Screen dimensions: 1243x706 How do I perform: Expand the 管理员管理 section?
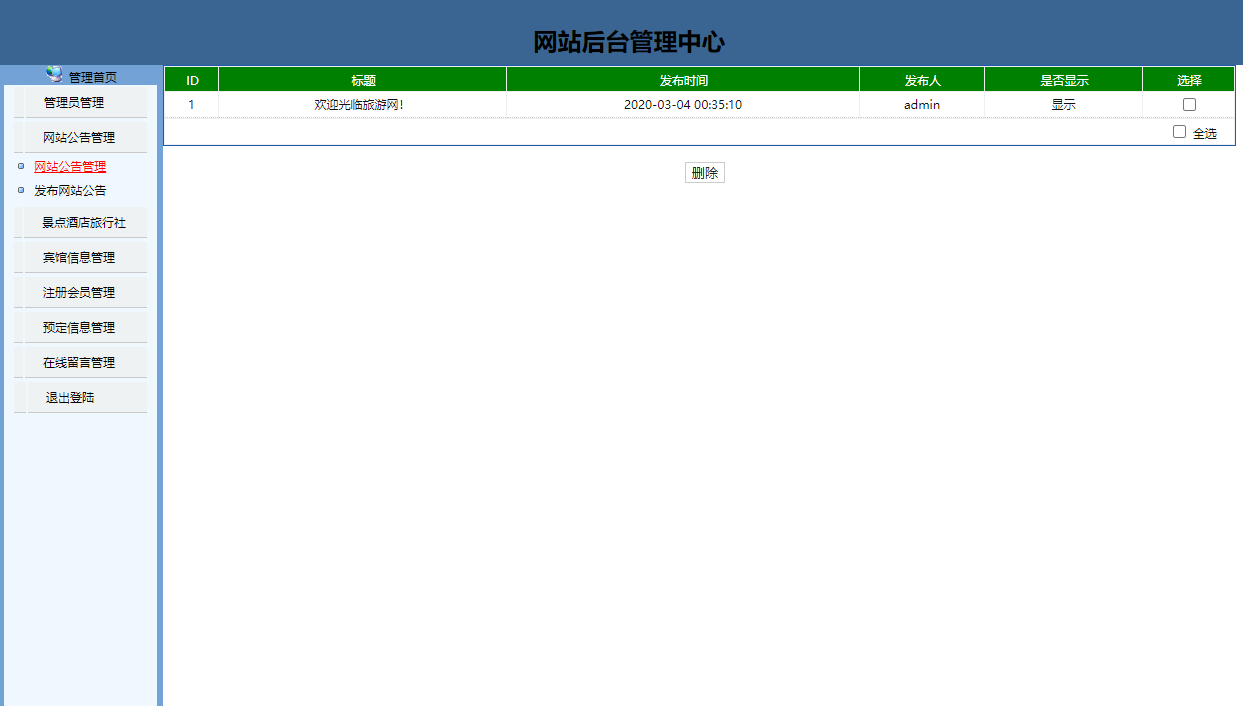(x=80, y=101)
